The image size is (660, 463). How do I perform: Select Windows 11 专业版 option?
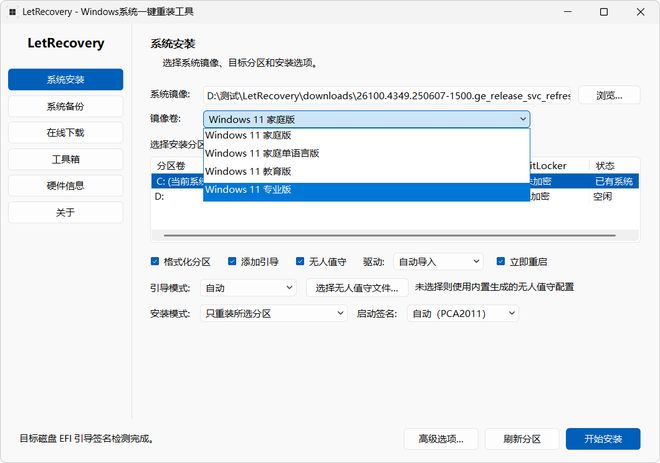click(367, 190)
